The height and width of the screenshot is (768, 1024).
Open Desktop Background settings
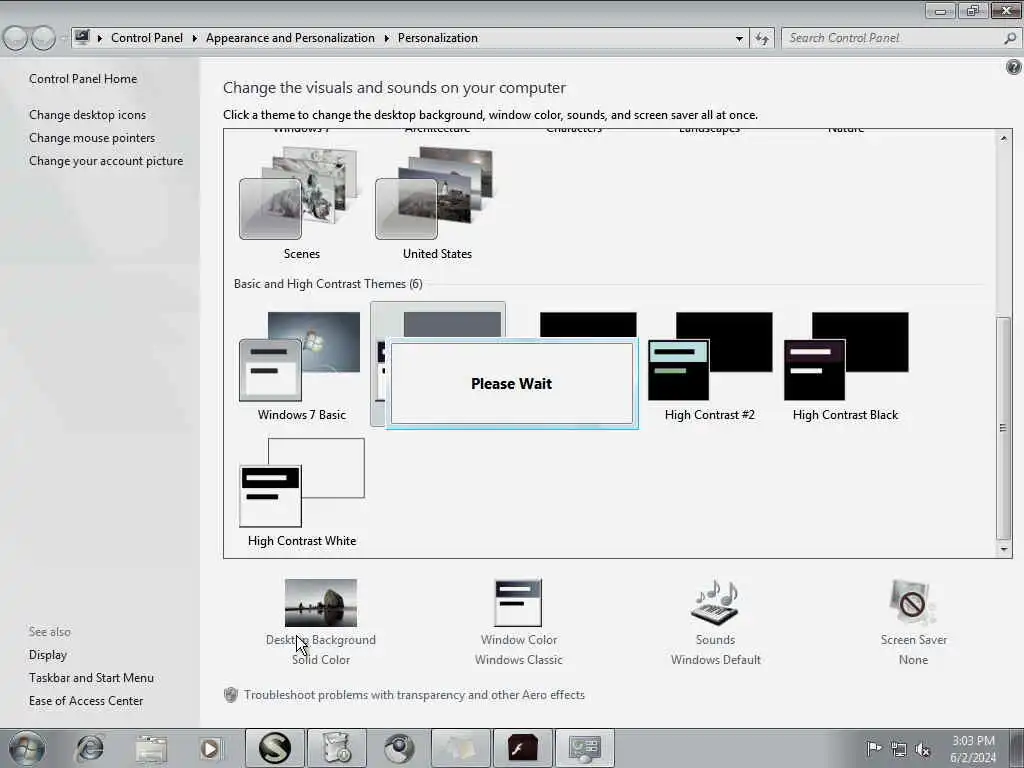[321, 603]
